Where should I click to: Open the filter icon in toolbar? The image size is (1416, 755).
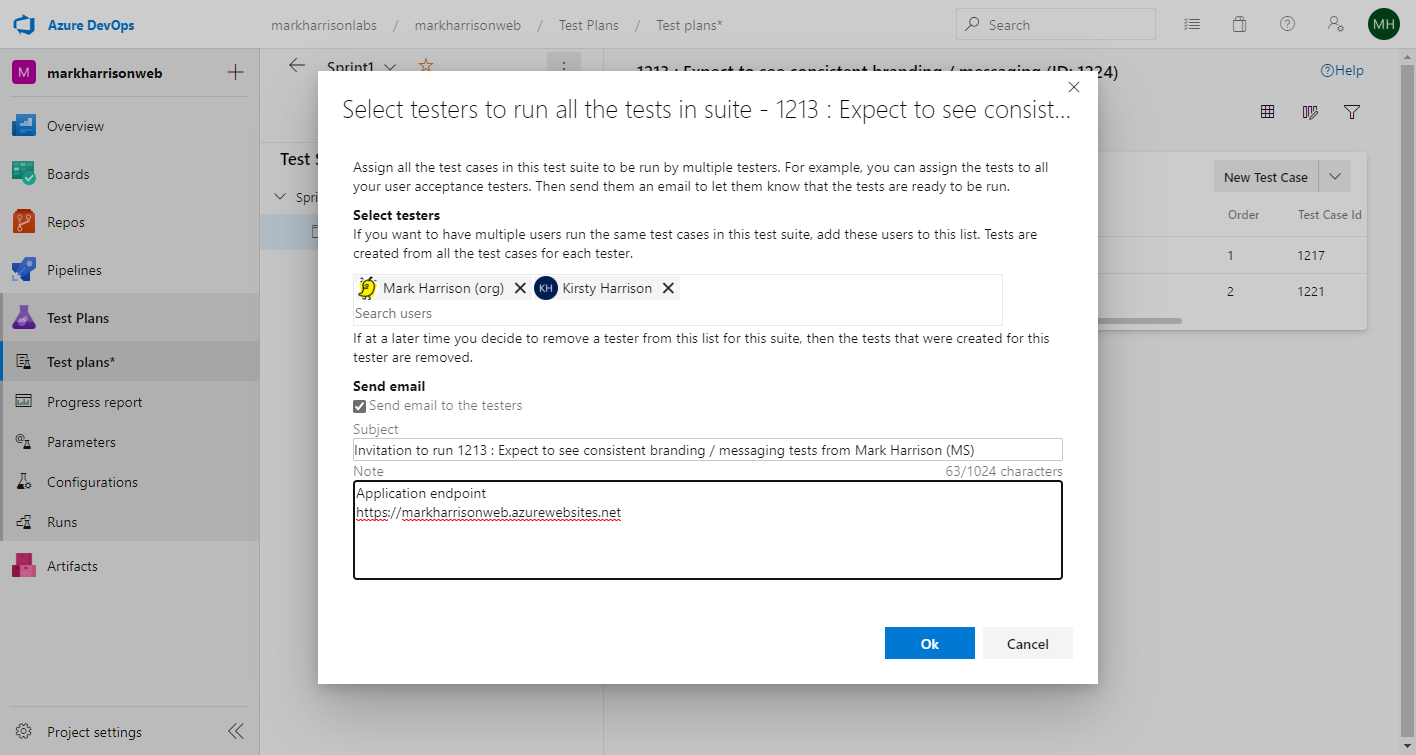(1352, 112)
